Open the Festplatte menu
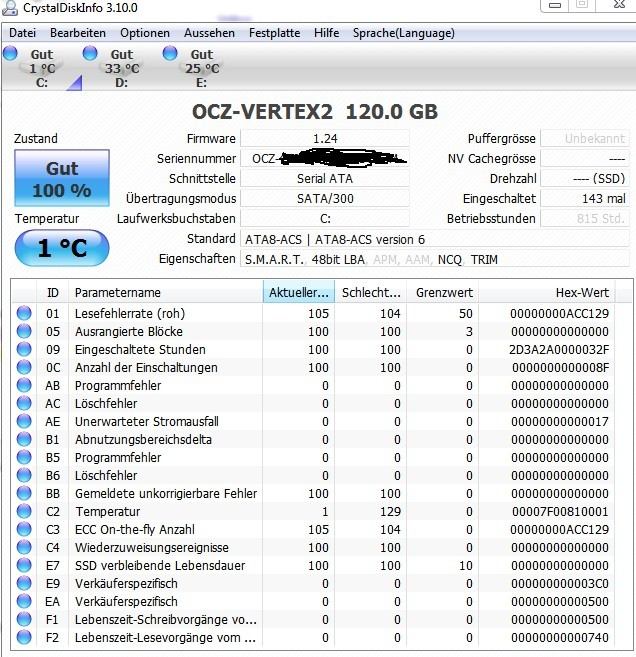The height and width of the screenshot is (657, 636). coord(274,33)
